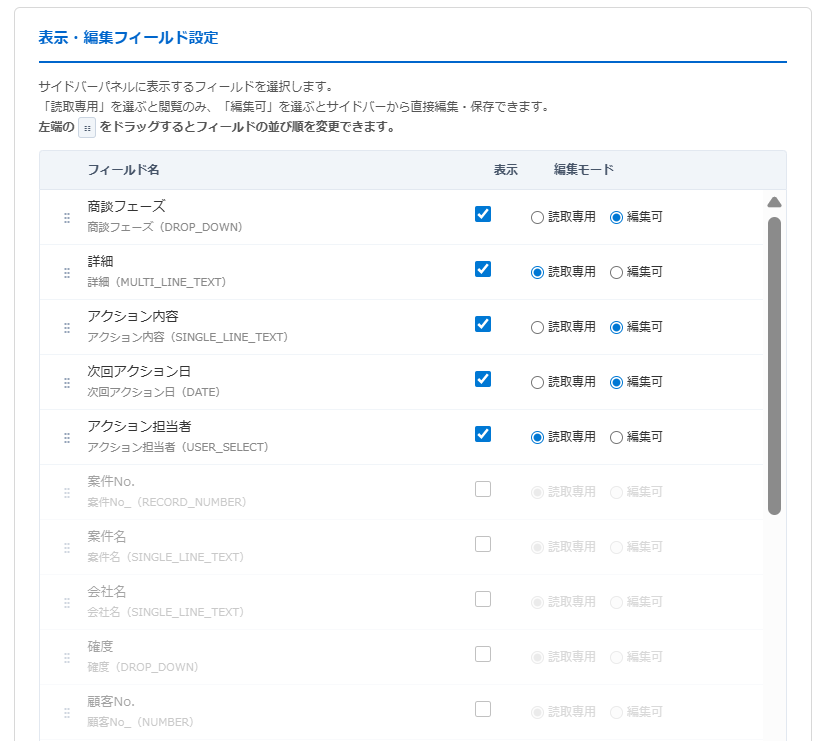The image size is (826, 741).
Task: Select 編集可 for アクション担当者
Action: pyautogui.click(x=616, y=438)
